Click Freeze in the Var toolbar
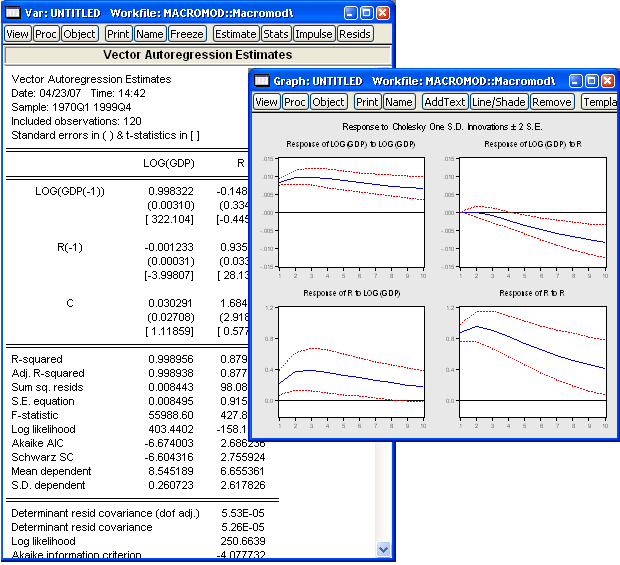This screenshot has height=565, width=620. [x=187, y=34]
